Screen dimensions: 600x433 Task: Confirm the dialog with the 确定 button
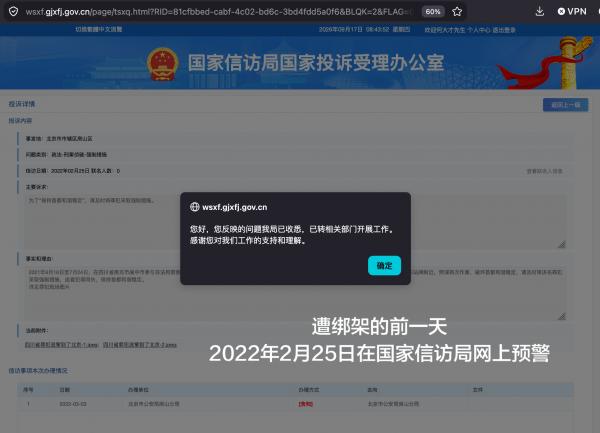coord(384,265)
